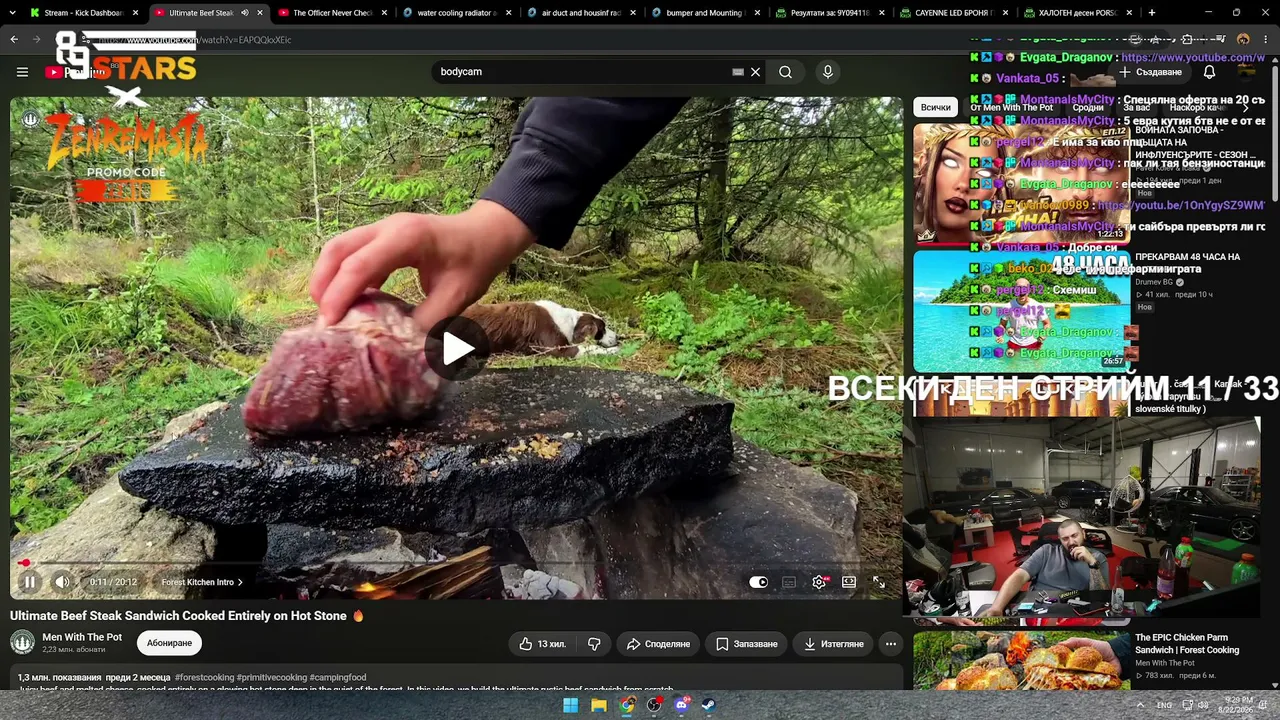Image resolution: width=1280 pixels, height=720 pixels.
Task: Click the Запазване save button
Action: (x=746, y=644)
